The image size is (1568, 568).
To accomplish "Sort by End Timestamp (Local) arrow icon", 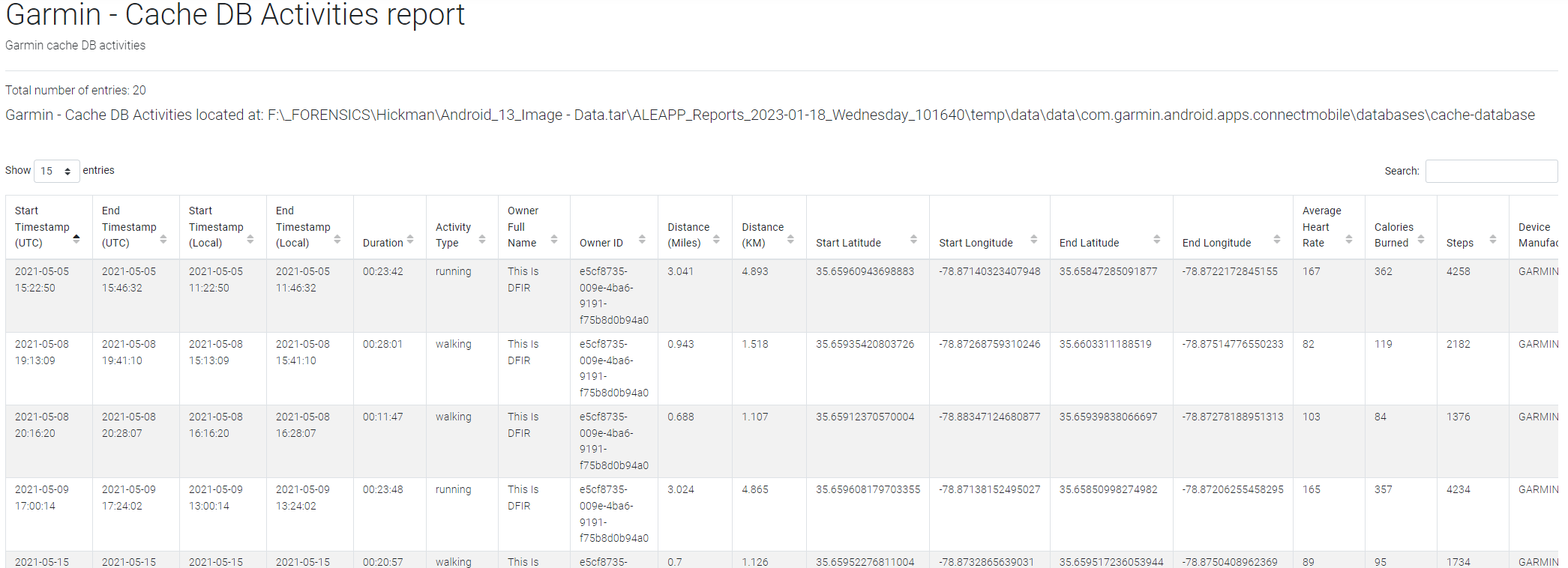I will [337, 239].
